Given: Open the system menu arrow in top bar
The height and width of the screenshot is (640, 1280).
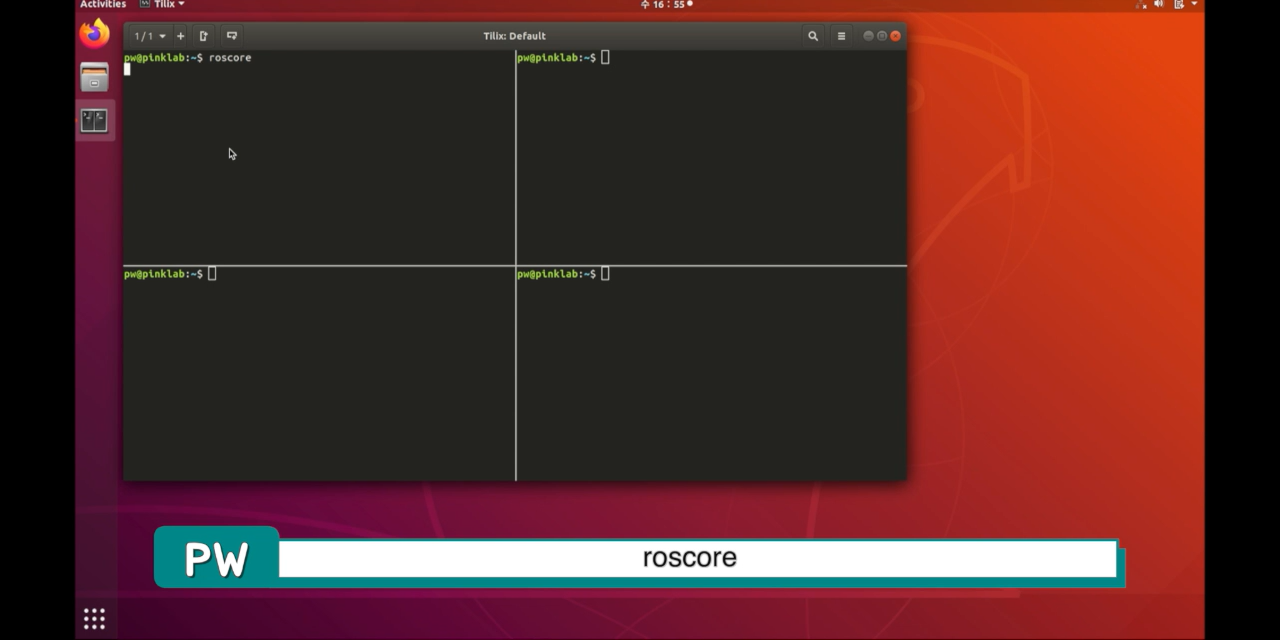Looking at the screenshot, I should (x=1194, y=4).
